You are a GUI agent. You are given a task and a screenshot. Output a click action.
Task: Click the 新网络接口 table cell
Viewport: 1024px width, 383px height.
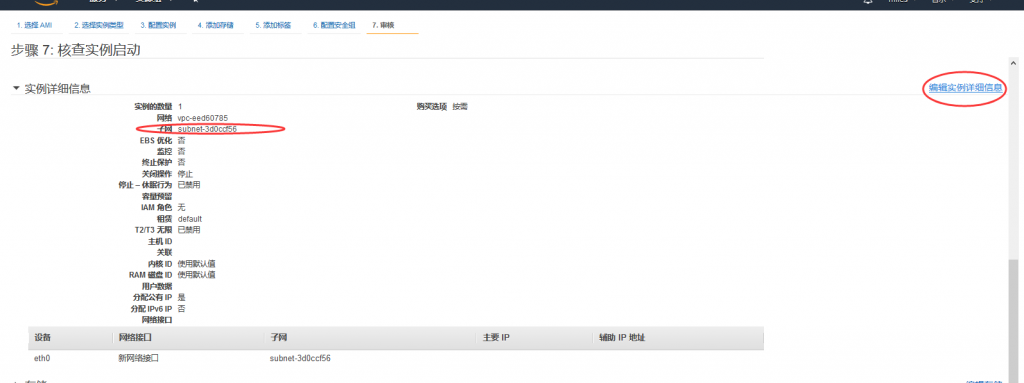click(138, 359)
